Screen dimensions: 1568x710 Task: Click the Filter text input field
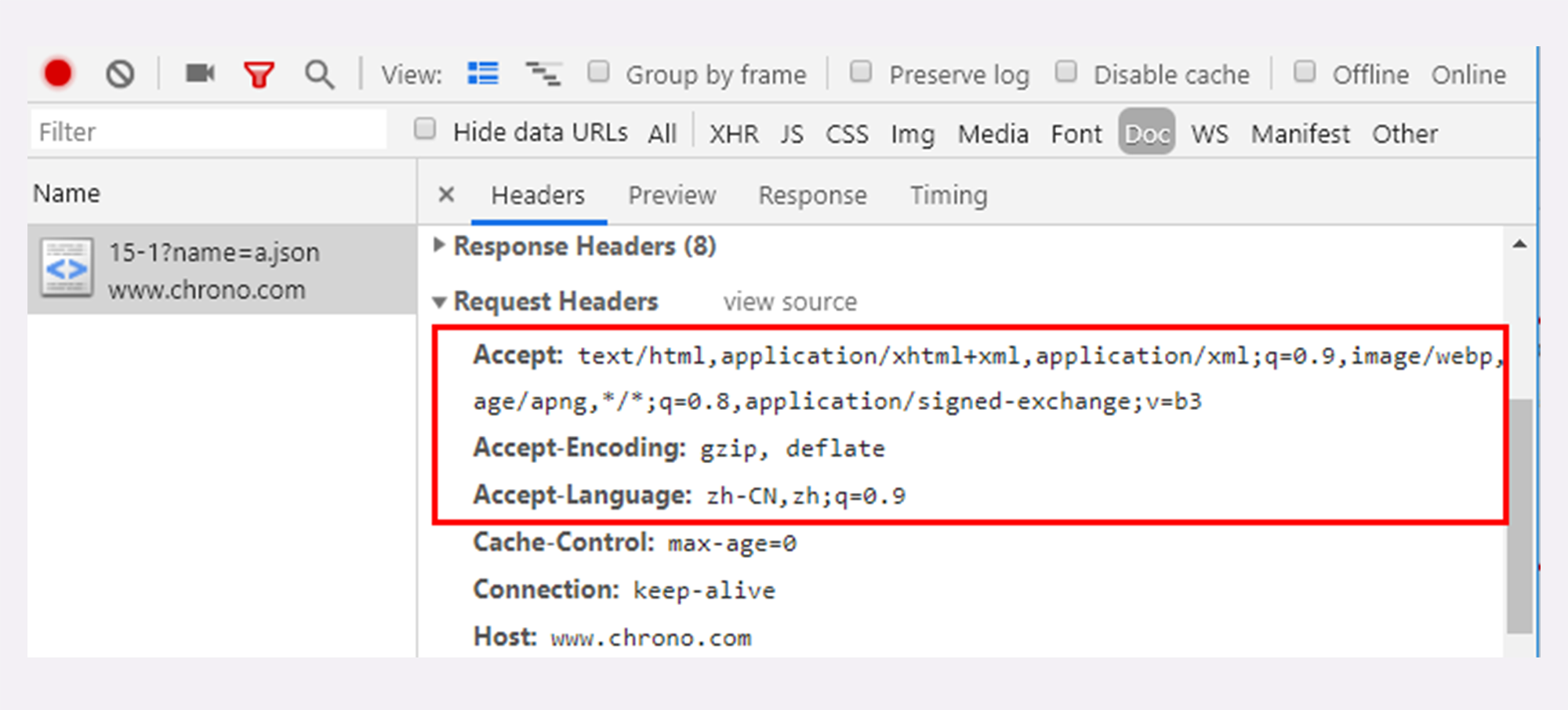(x=209, y=132)
